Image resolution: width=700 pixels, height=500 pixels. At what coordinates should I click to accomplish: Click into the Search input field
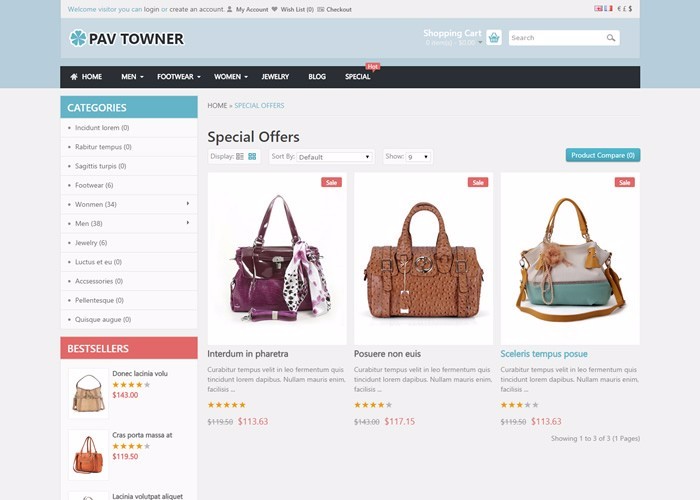coord(558,38)
